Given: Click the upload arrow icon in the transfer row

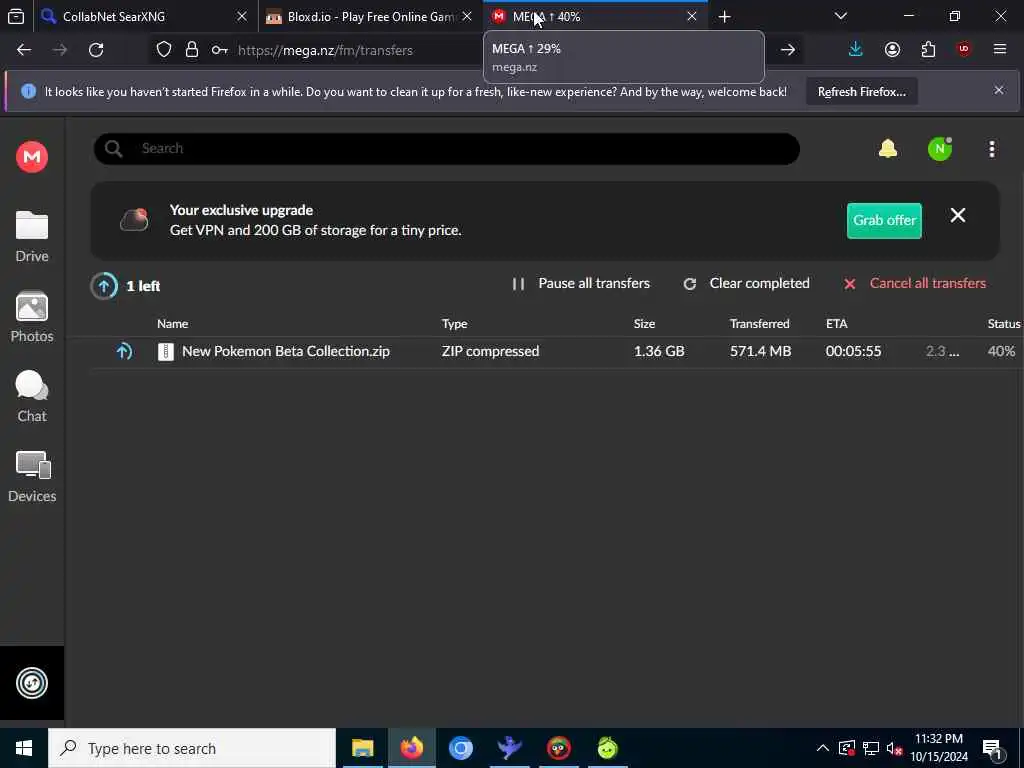Looking at the screenshot, I should click(124, 351).
